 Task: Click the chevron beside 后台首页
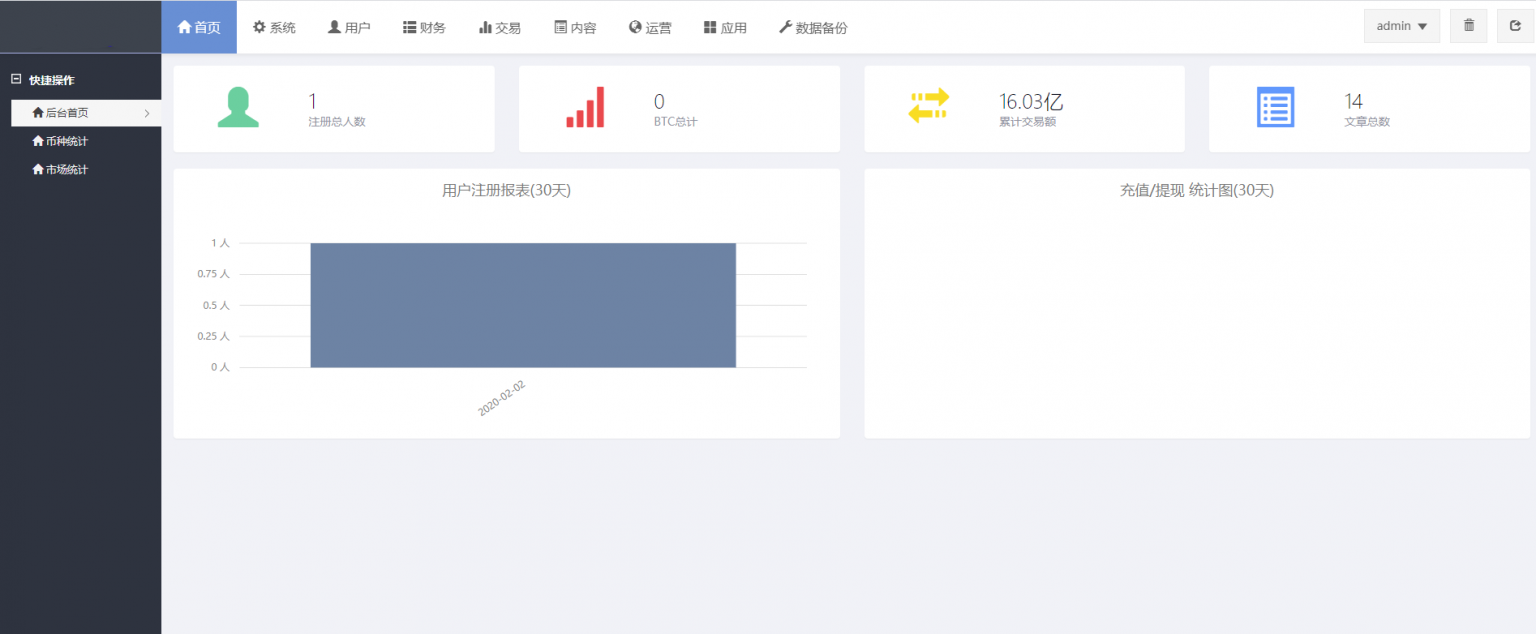click(147, 113)
